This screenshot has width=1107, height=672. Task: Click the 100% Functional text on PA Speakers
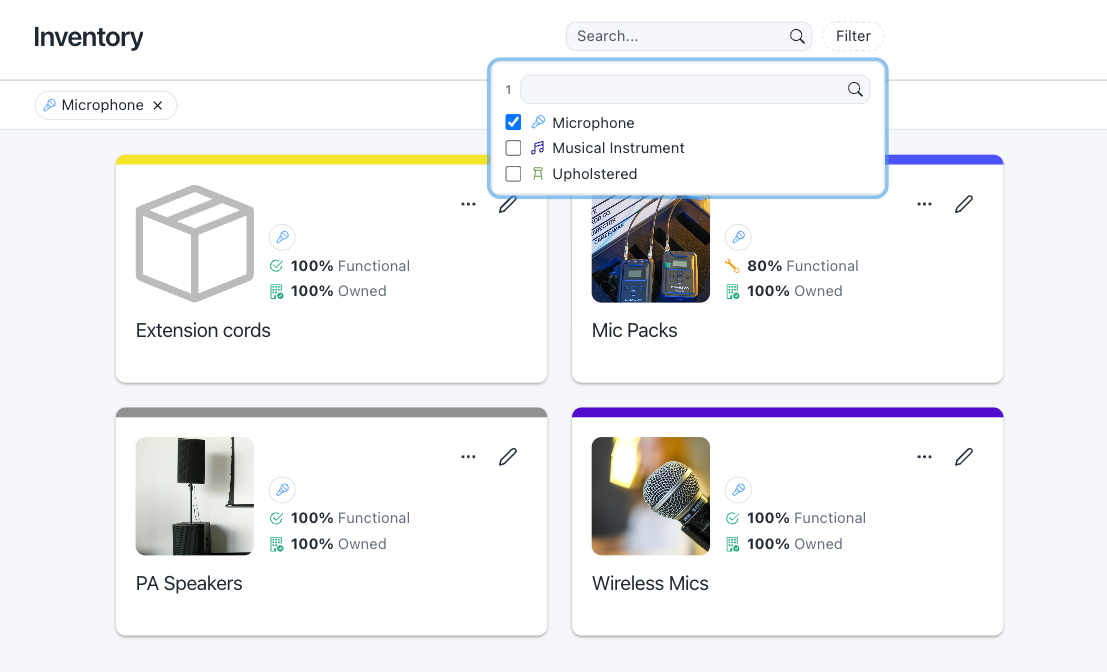(x=350, y=518)
